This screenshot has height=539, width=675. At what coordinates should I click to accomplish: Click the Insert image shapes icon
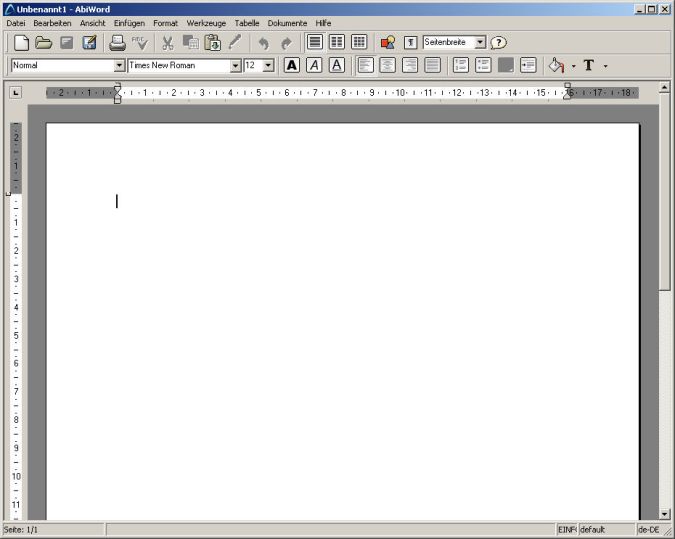(x=388, y=43)
